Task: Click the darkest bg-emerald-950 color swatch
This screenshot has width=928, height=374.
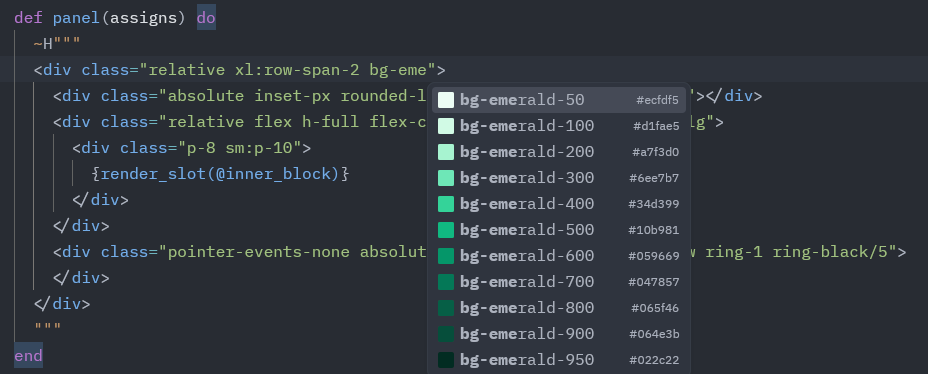Action: 446,360
